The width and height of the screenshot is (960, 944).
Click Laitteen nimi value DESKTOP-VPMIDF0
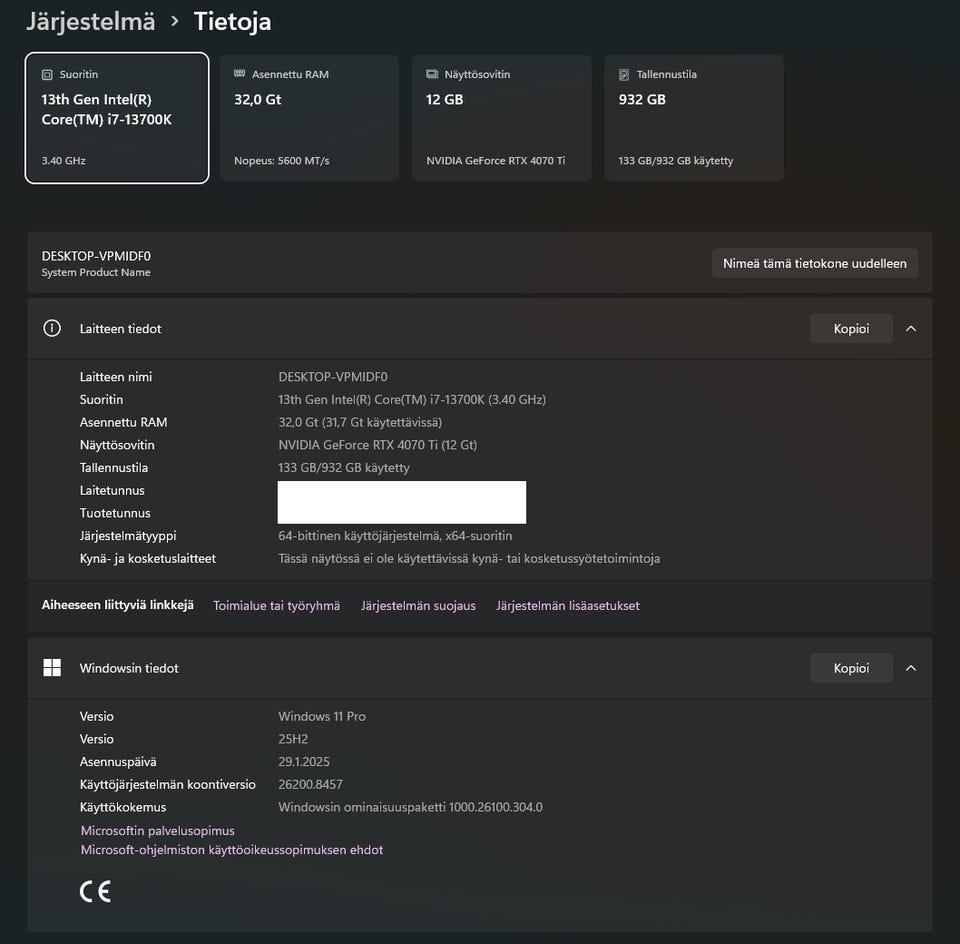tap(332, 376)
